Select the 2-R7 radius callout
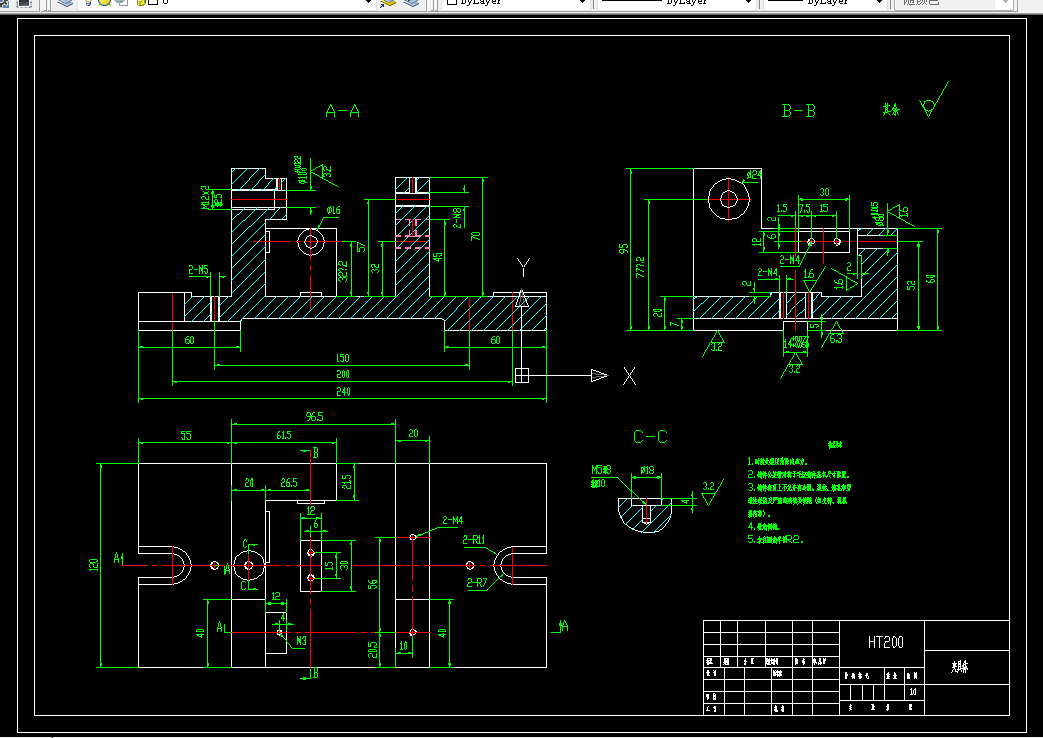The width and height of the screenshot is (1043, 738). (x=476, y=583)
